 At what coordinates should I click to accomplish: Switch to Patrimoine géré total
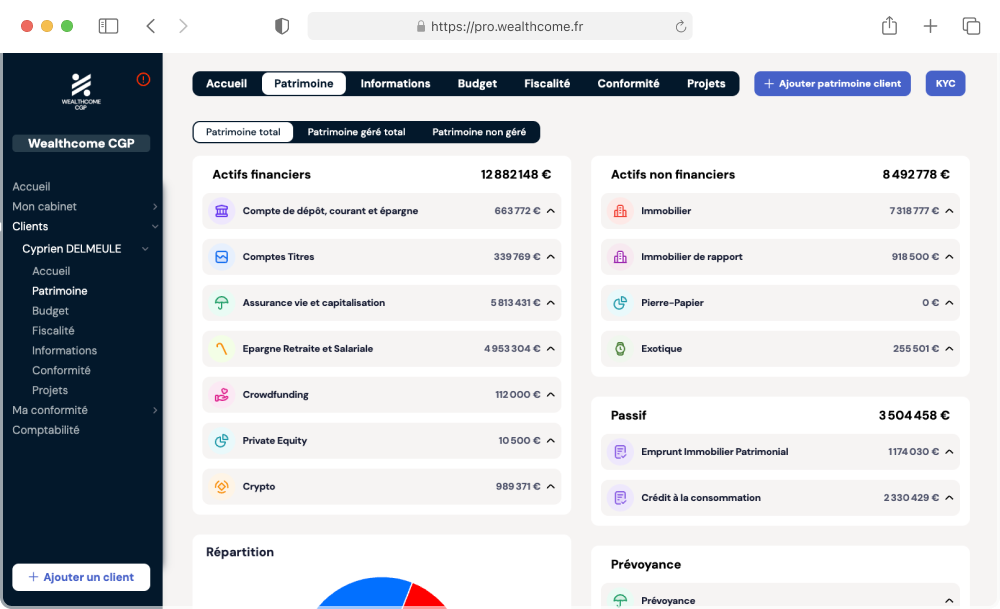357,132
